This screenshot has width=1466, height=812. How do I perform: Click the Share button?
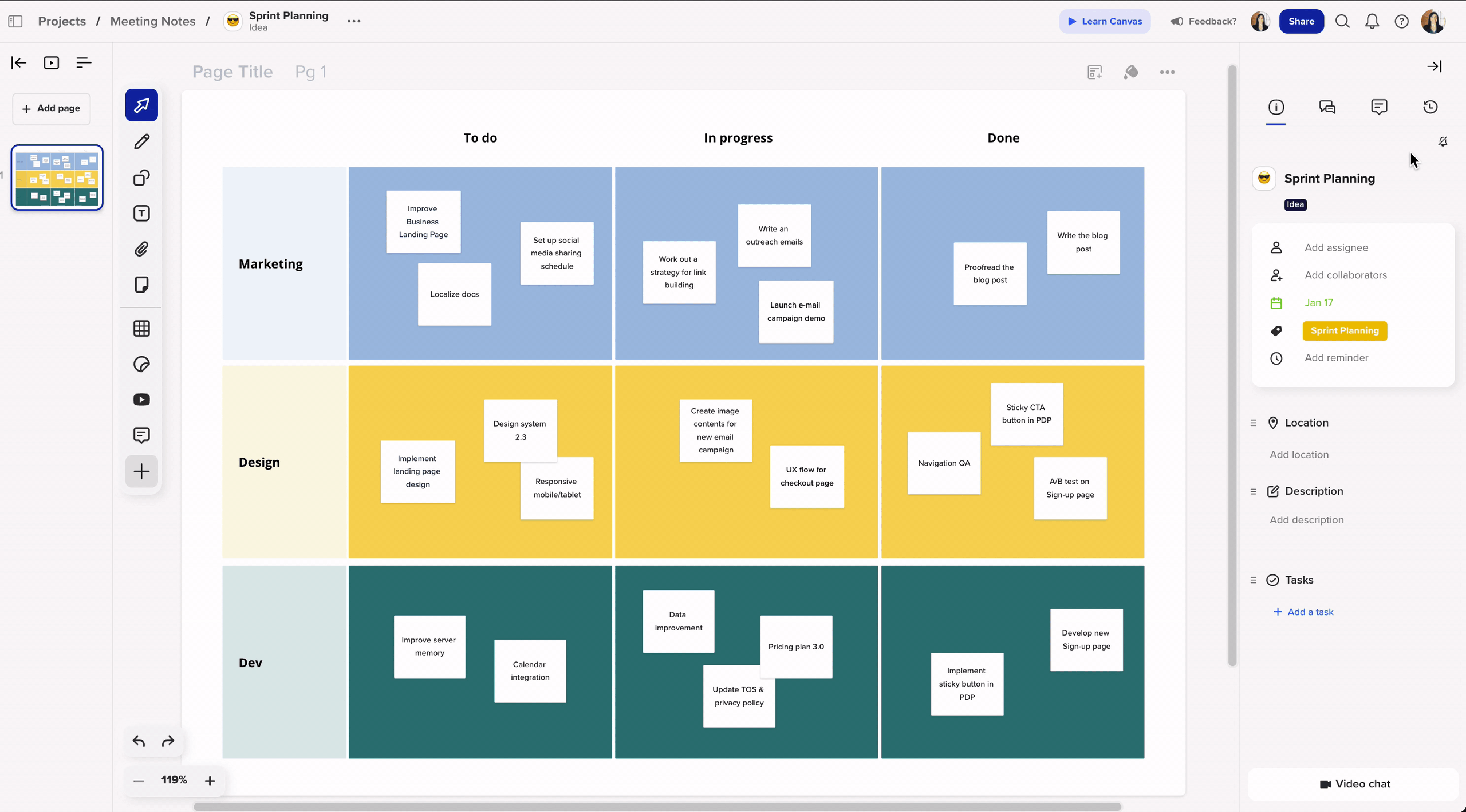click(1301, 21)
